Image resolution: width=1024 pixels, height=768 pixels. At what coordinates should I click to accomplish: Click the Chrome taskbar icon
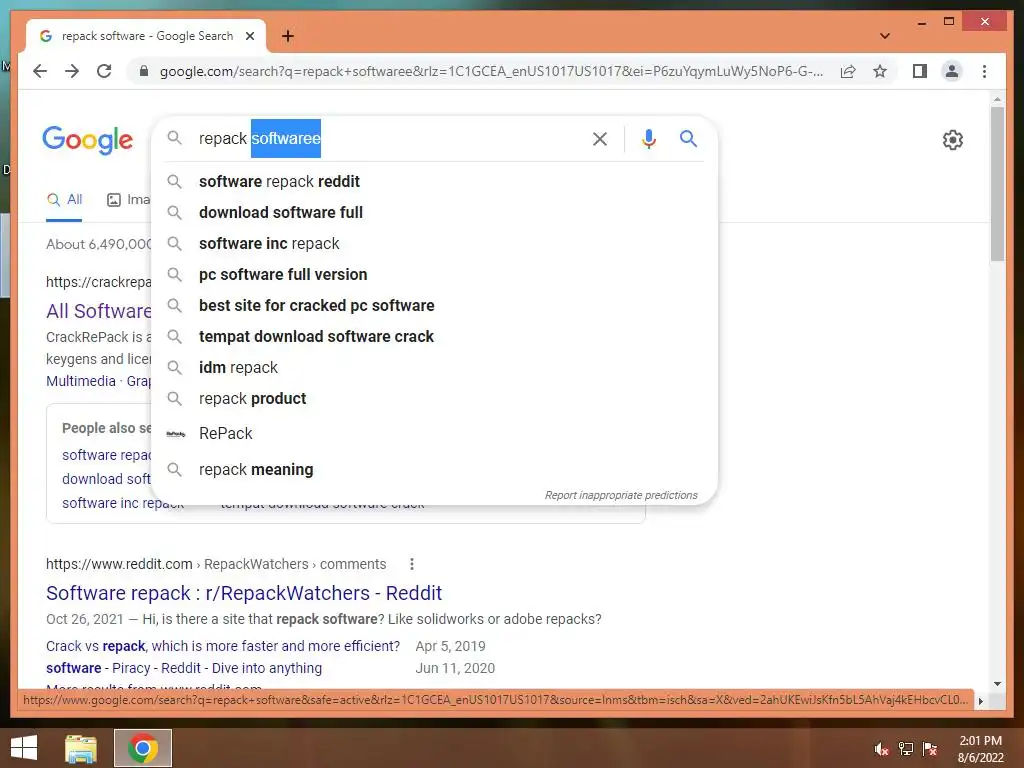[x=143, y=748]
